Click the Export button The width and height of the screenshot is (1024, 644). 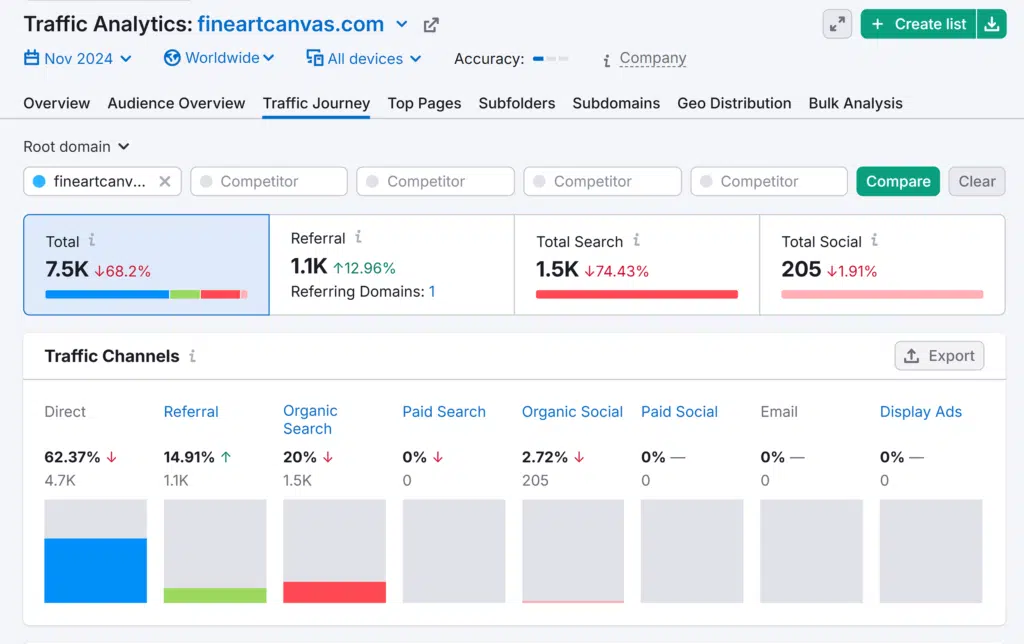[939, 356]
